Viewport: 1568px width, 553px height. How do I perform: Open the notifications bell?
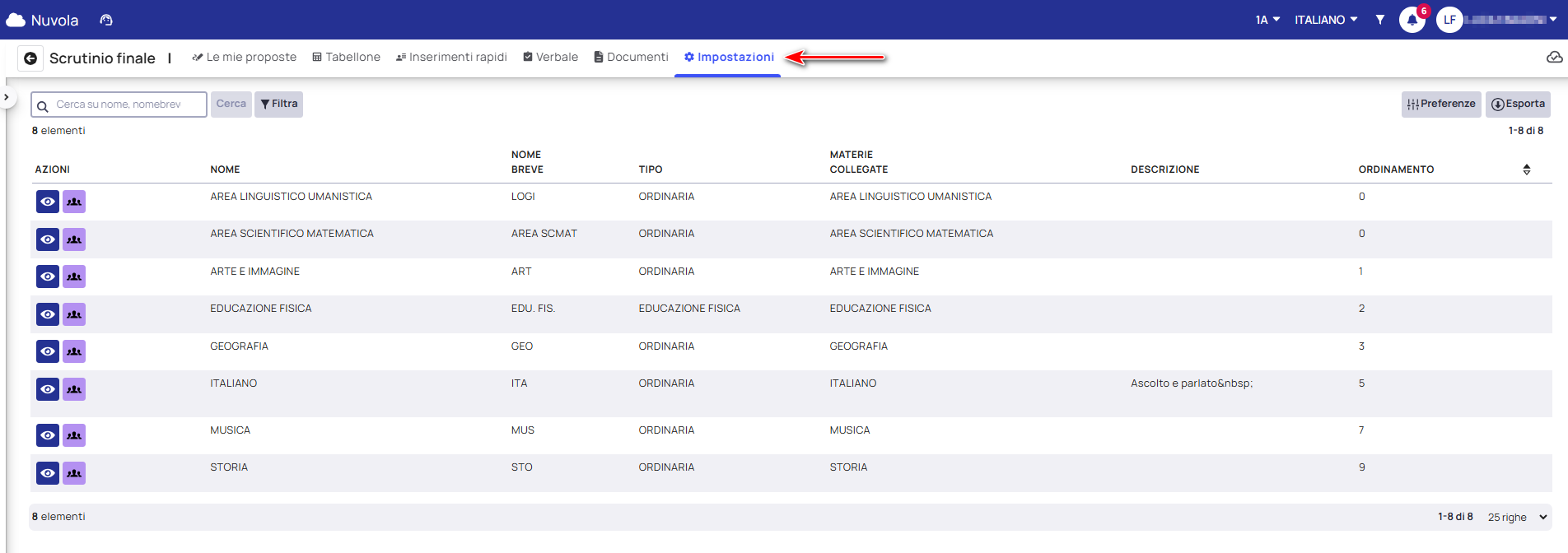click(1412, 20)
